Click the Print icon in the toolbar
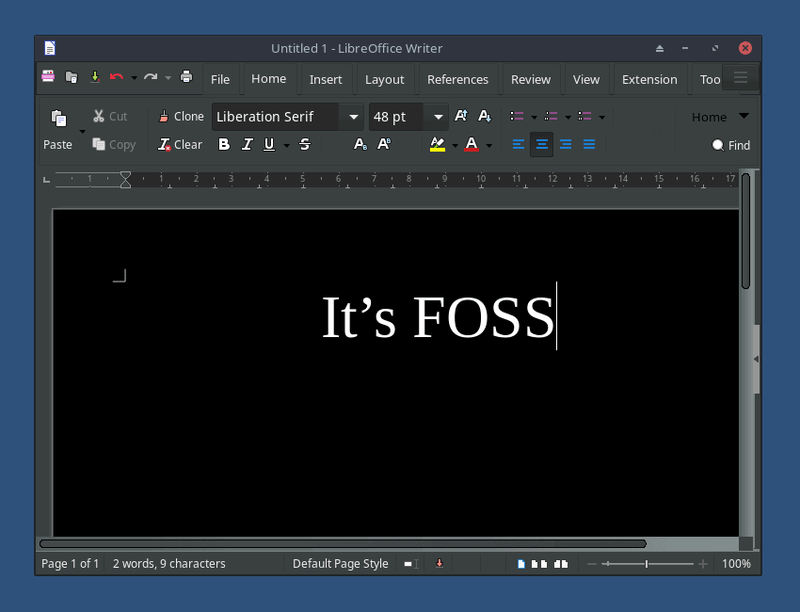Viewport: 800px width, 612px height. pyautogui.click(x=186, y=78)
